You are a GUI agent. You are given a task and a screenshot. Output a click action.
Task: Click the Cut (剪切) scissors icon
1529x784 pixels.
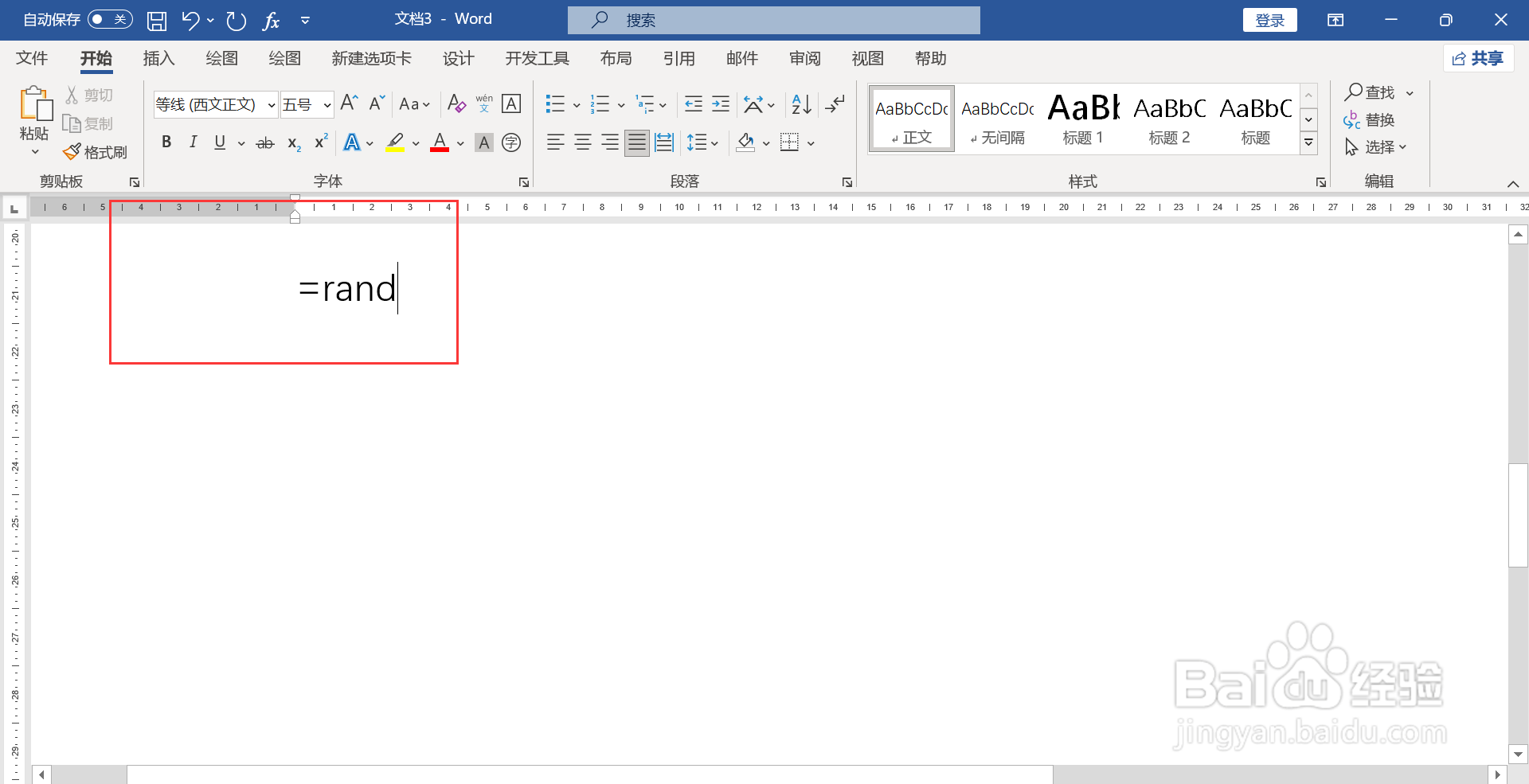72,96
